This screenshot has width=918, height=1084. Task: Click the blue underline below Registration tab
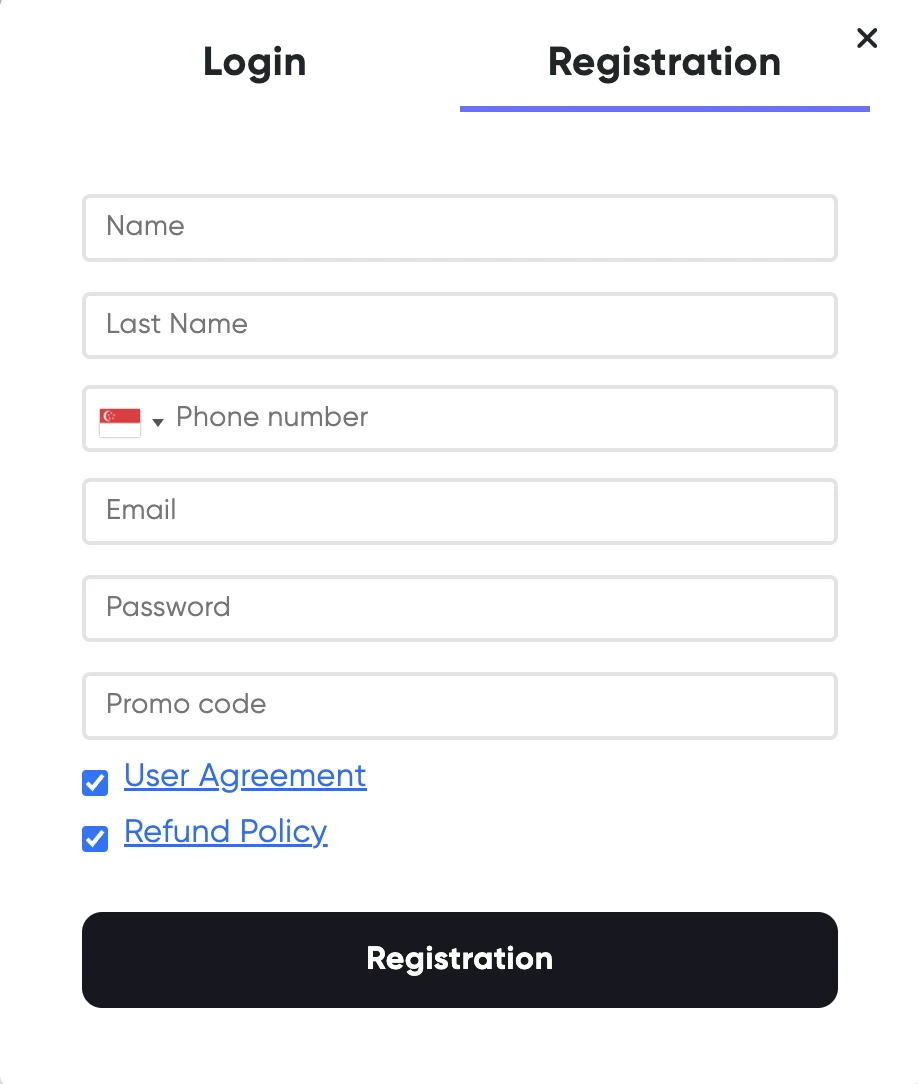664,108
